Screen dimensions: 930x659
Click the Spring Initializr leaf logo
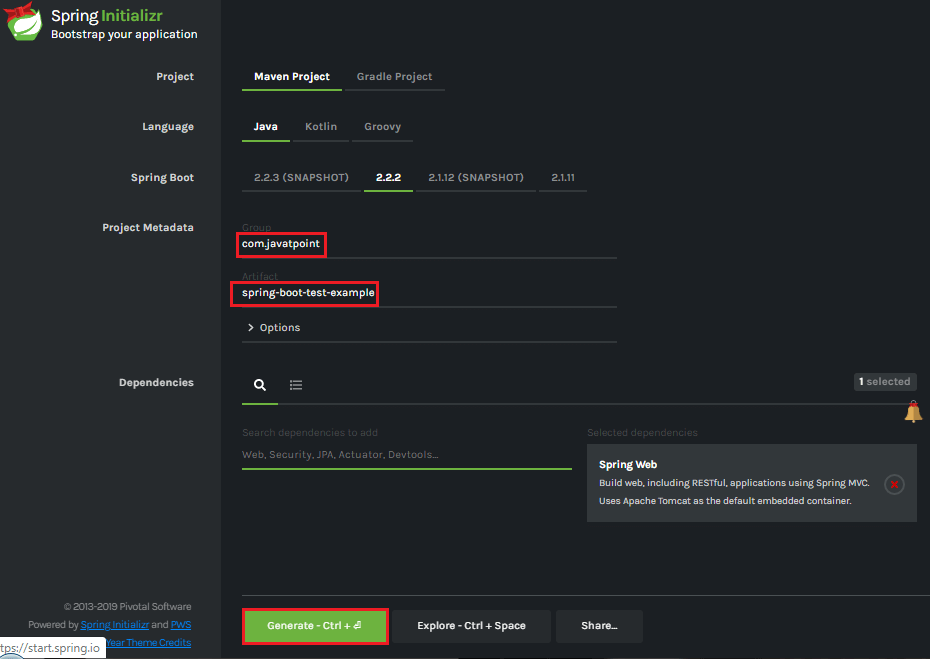tap(24, 22)
